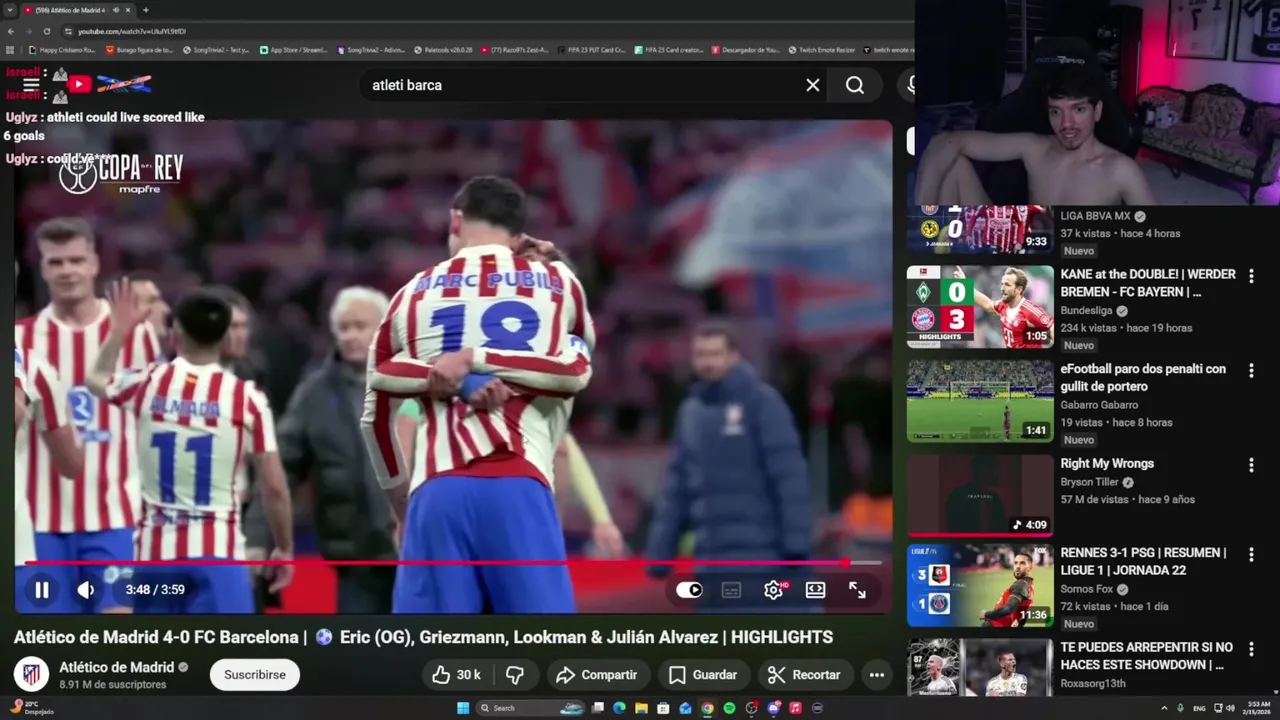The height and width of the screenshot is (720, 1280).
Task: Open options menu for RENNES 3-1 PSG video
Action: click(x=1251, y=554)
